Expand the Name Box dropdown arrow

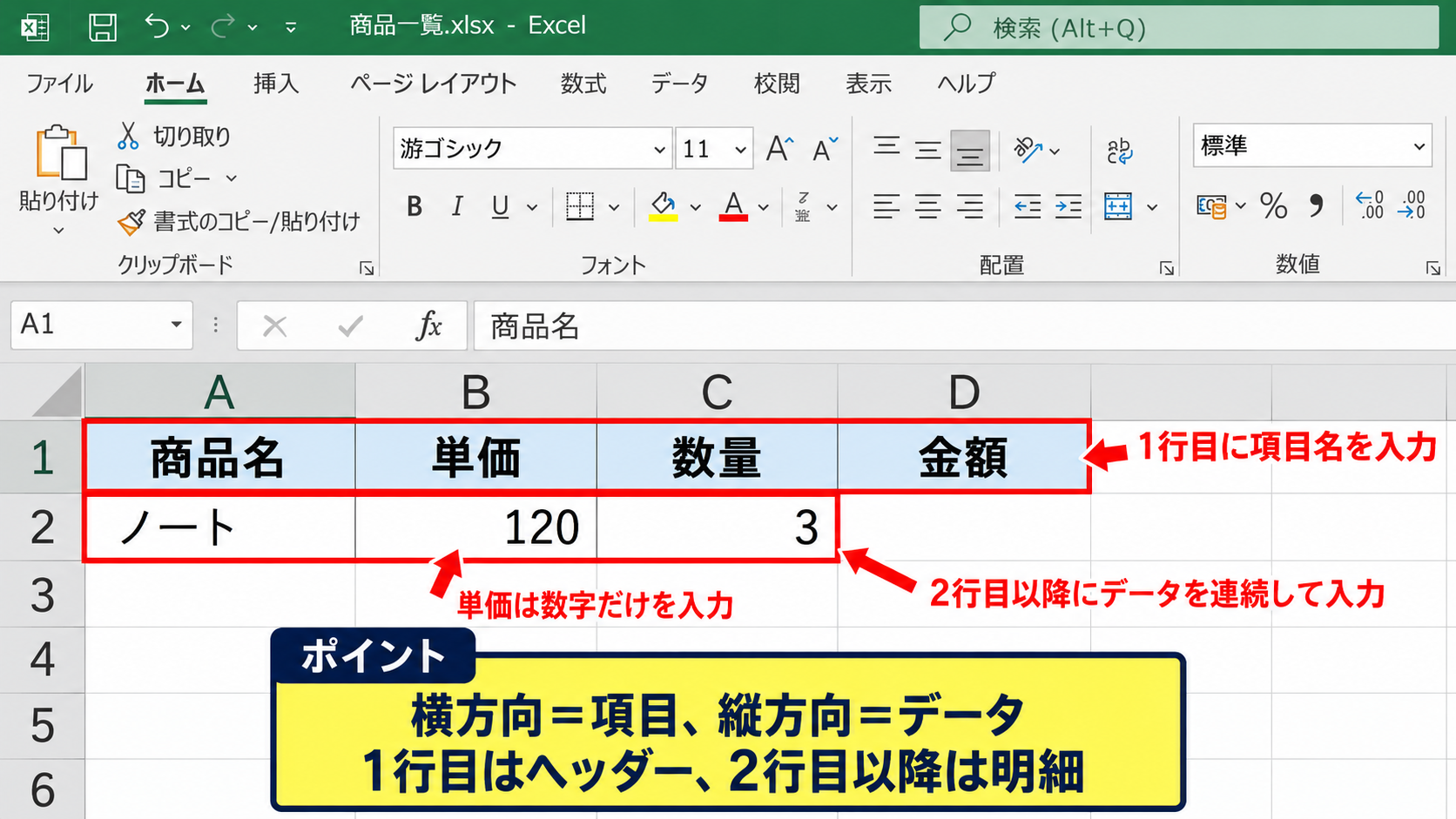click(x=176, y=325)
